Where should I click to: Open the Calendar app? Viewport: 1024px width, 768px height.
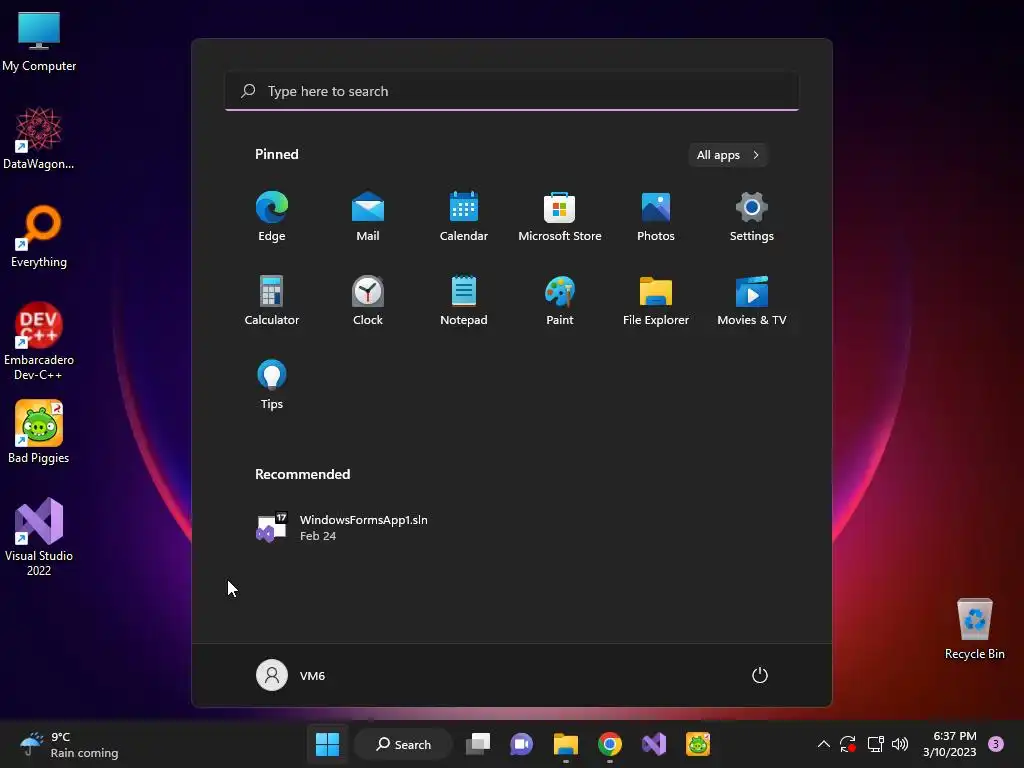pyautogui.click(x=464, y=216)
